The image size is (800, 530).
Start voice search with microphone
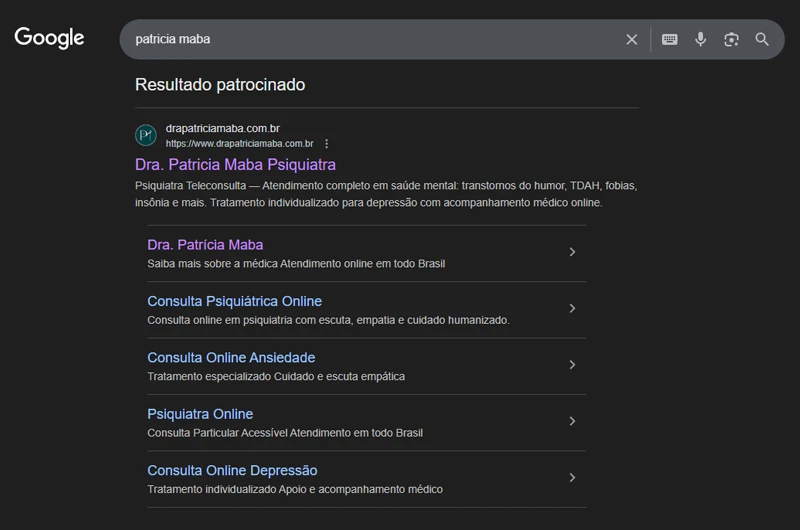click(700, 39)
